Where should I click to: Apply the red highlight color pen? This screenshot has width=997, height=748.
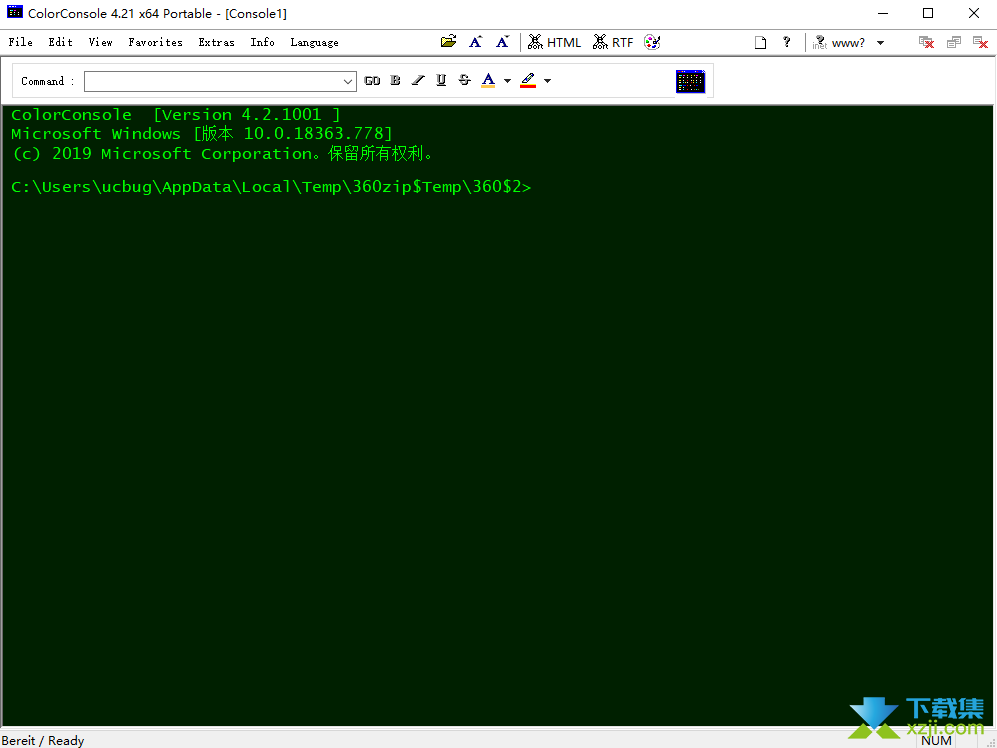[x=528, y=80]
